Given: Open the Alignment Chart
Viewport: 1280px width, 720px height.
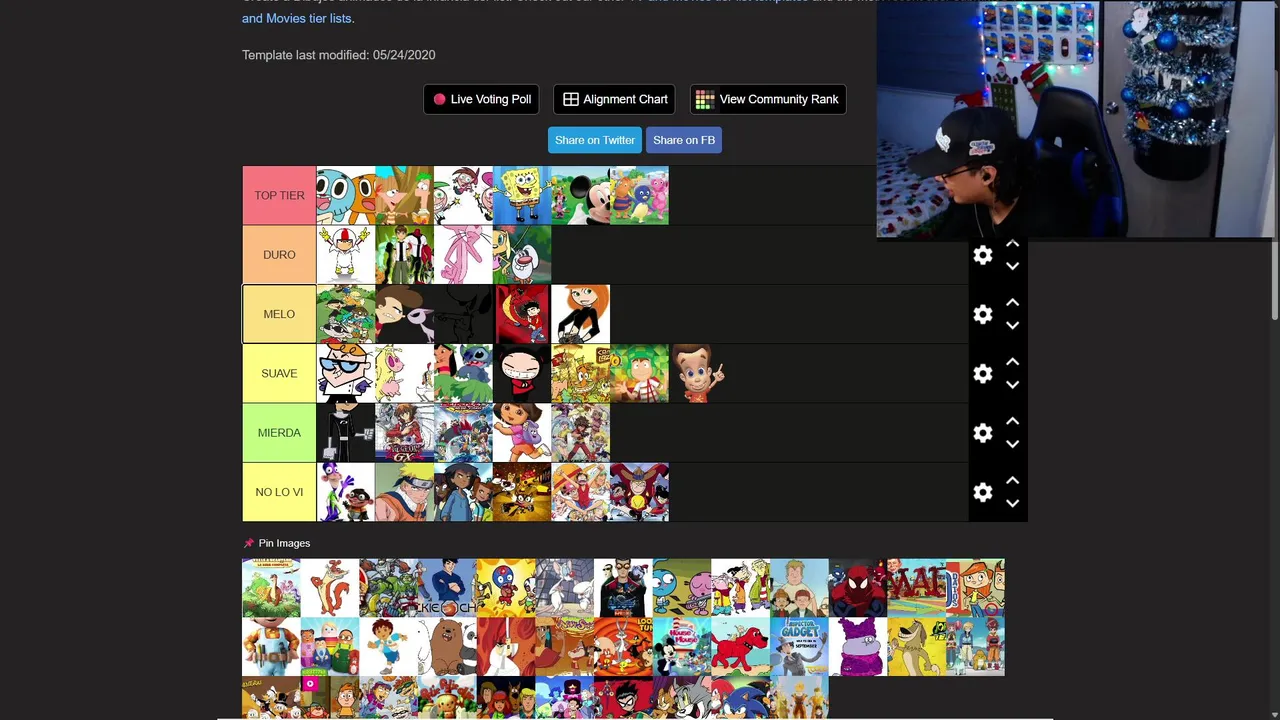Looking at the screenshot, I should [x=614, y=99].
